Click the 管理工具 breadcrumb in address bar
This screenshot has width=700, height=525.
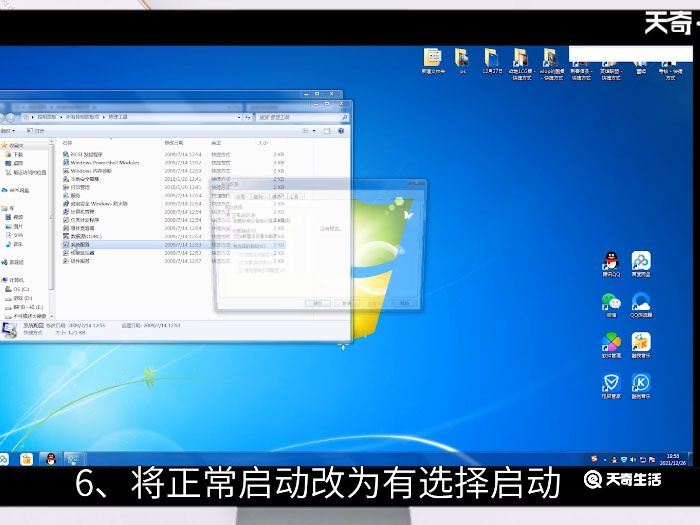coord(118,117)
